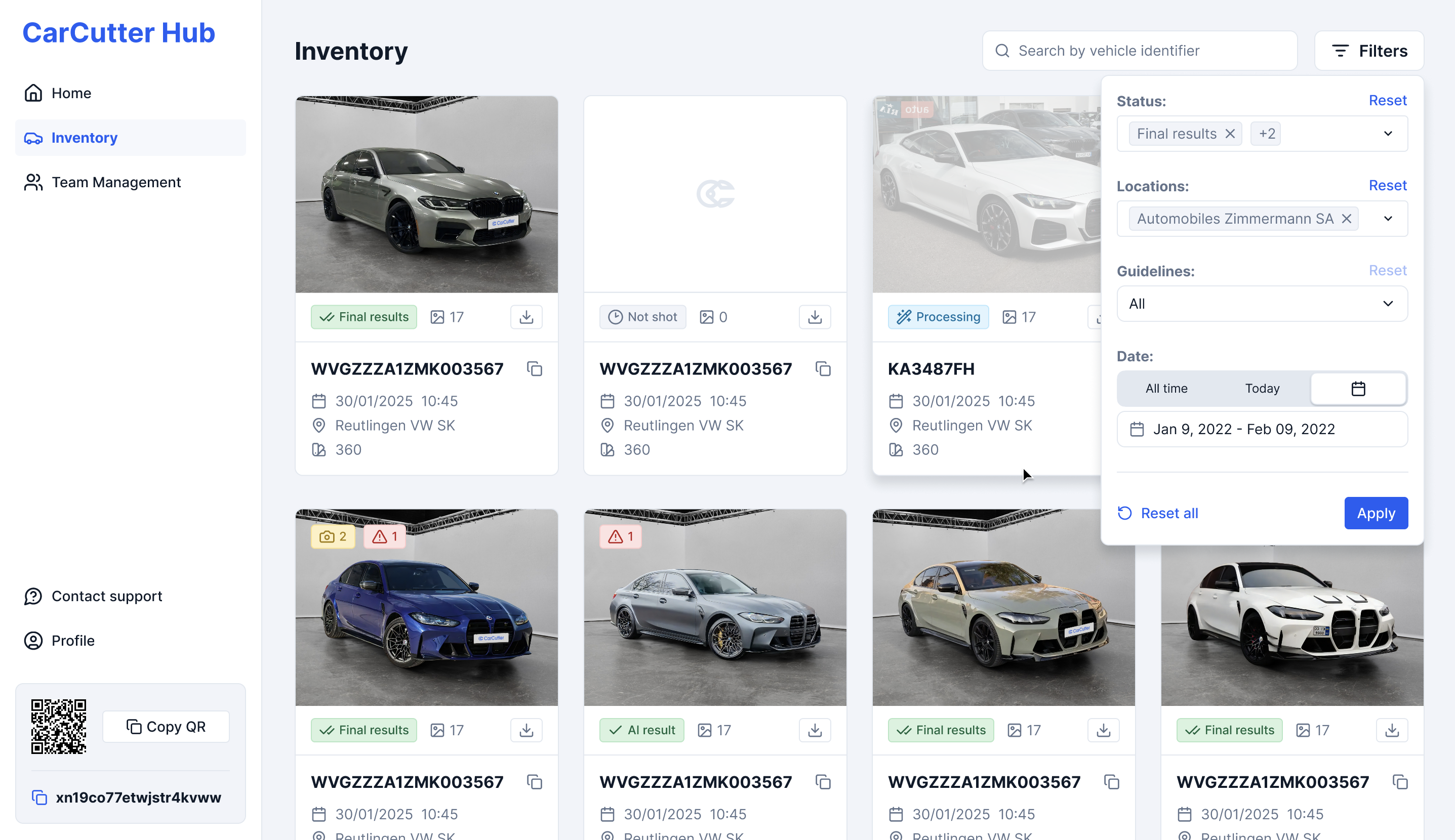Copy the VIN WVGZZZA1ZMK003567 on first card
The image size is (1455, 840).
coord(534,369)
